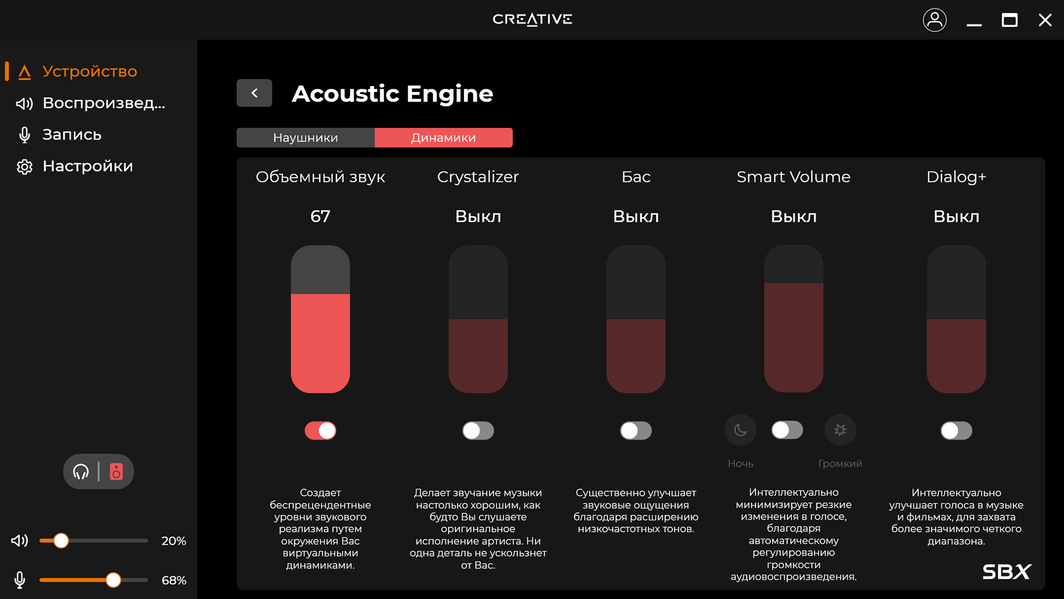This screenshot has height=599, width=1064.
Task: Enable the Smart Volume toggle
Action: [x=787, y=430]
